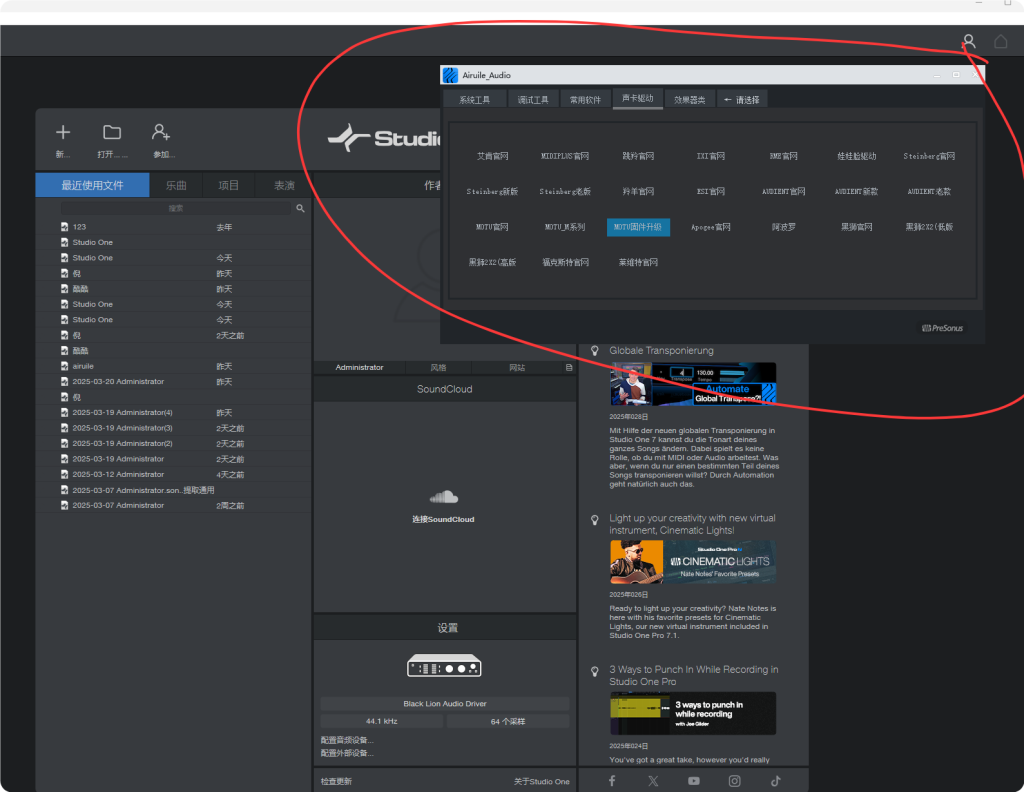The height and width of the screenshot is (792, 1024).
Task: Open the MIDIPLUS官网 button
Action: [565, 156]
